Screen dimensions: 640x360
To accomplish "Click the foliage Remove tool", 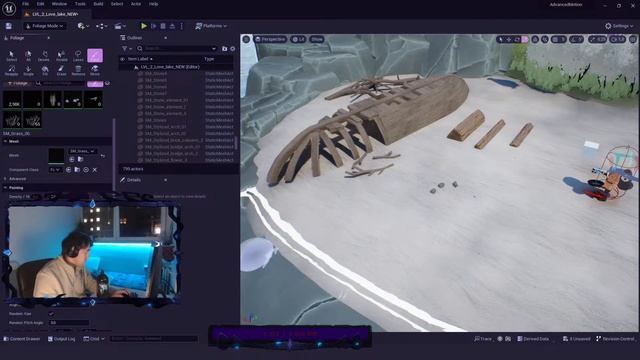I will tap(78, 71).
